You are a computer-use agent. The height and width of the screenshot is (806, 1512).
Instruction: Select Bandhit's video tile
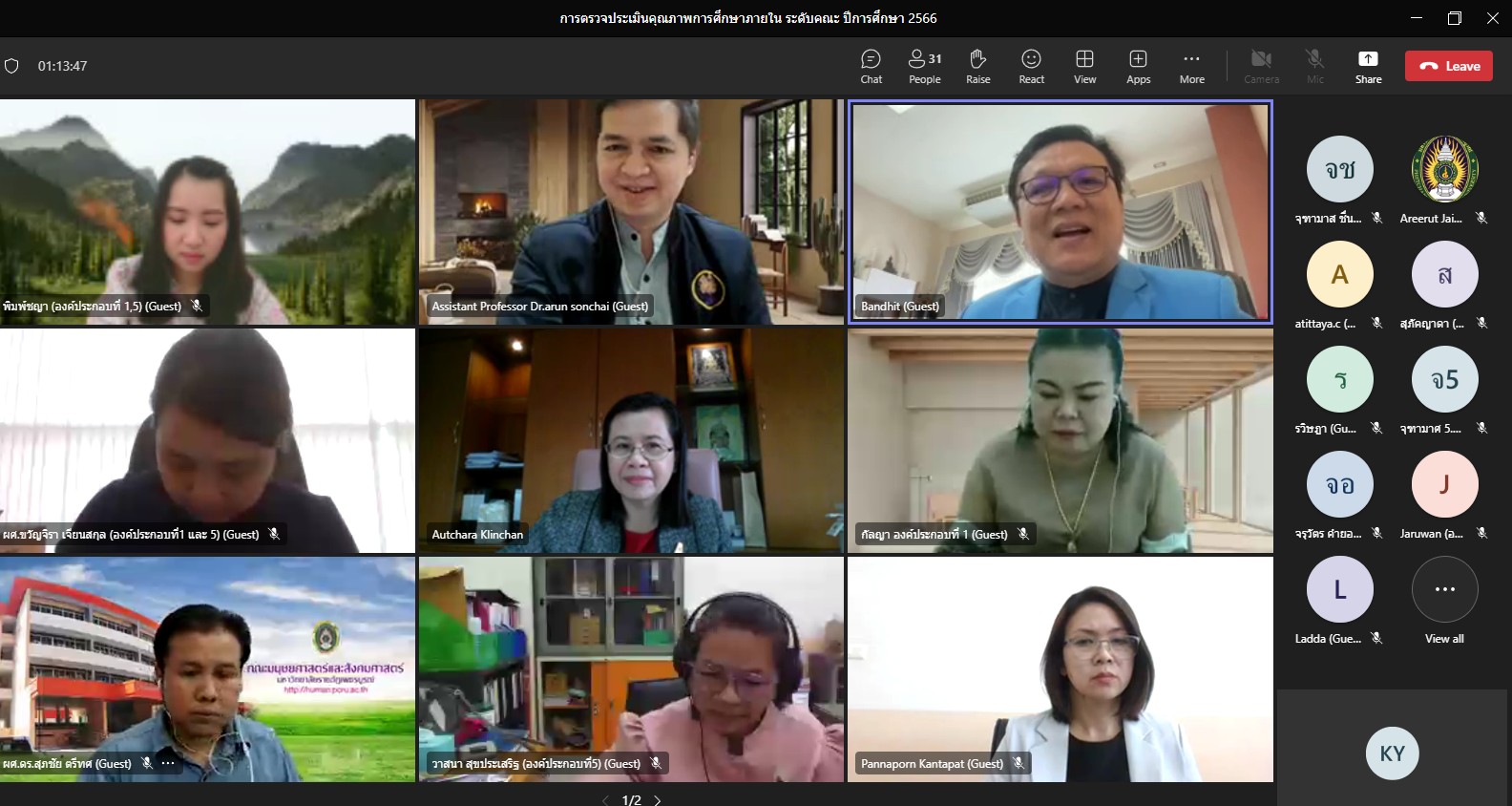(x=1060, y=212)
